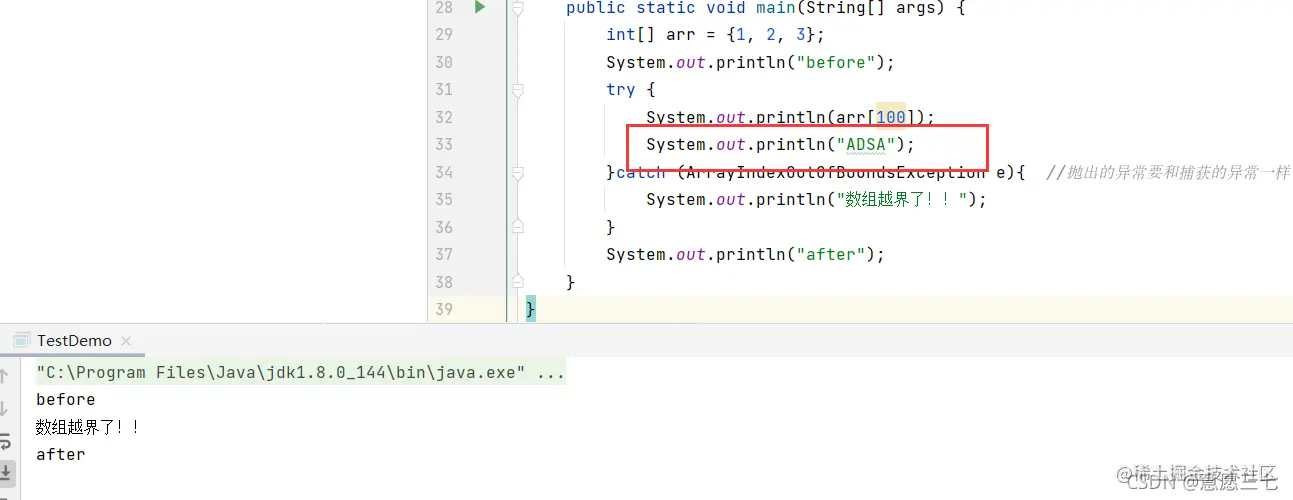1293x500 pixels.
Task: Click line number 32 in the gutter
Action: (x=443, y=117)
